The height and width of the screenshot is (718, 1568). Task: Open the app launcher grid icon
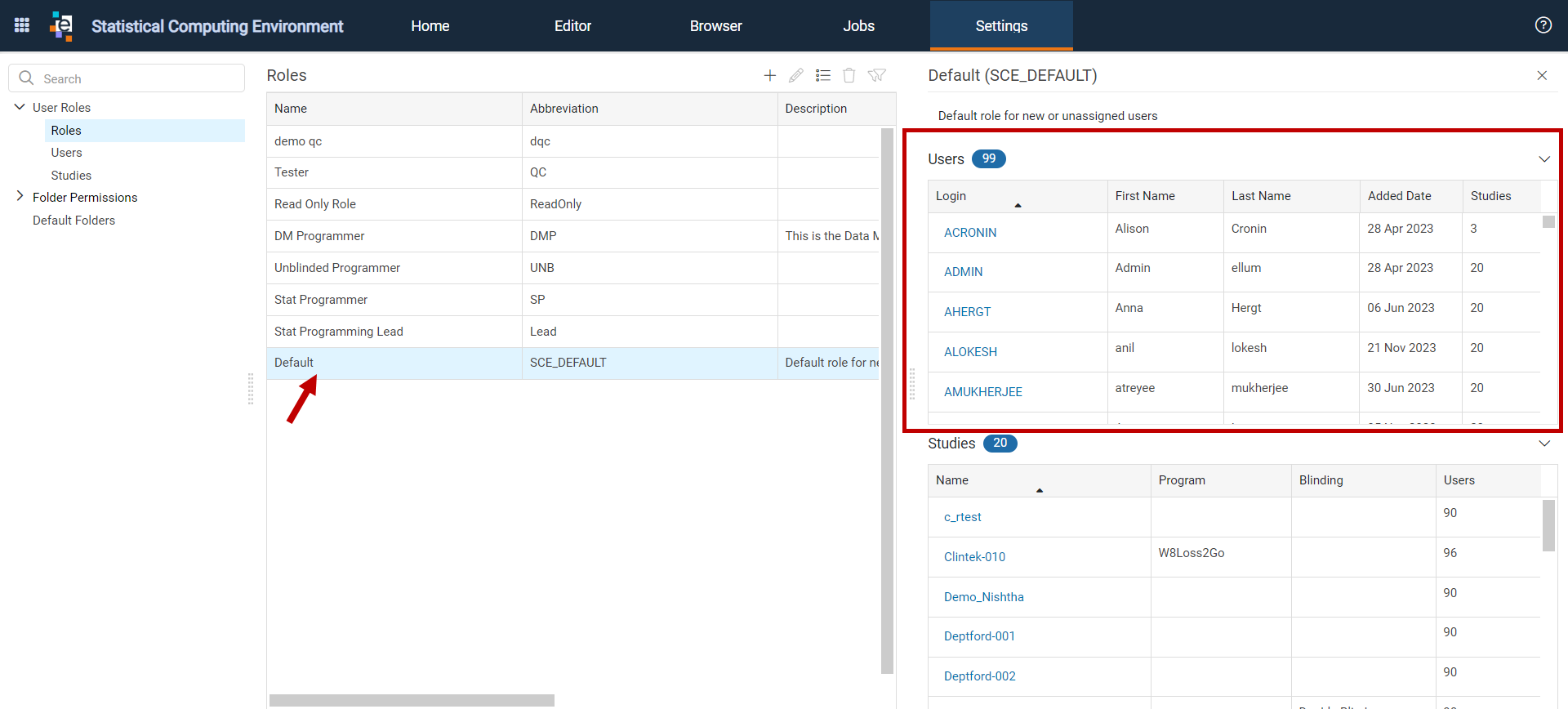tap(22, 25)
